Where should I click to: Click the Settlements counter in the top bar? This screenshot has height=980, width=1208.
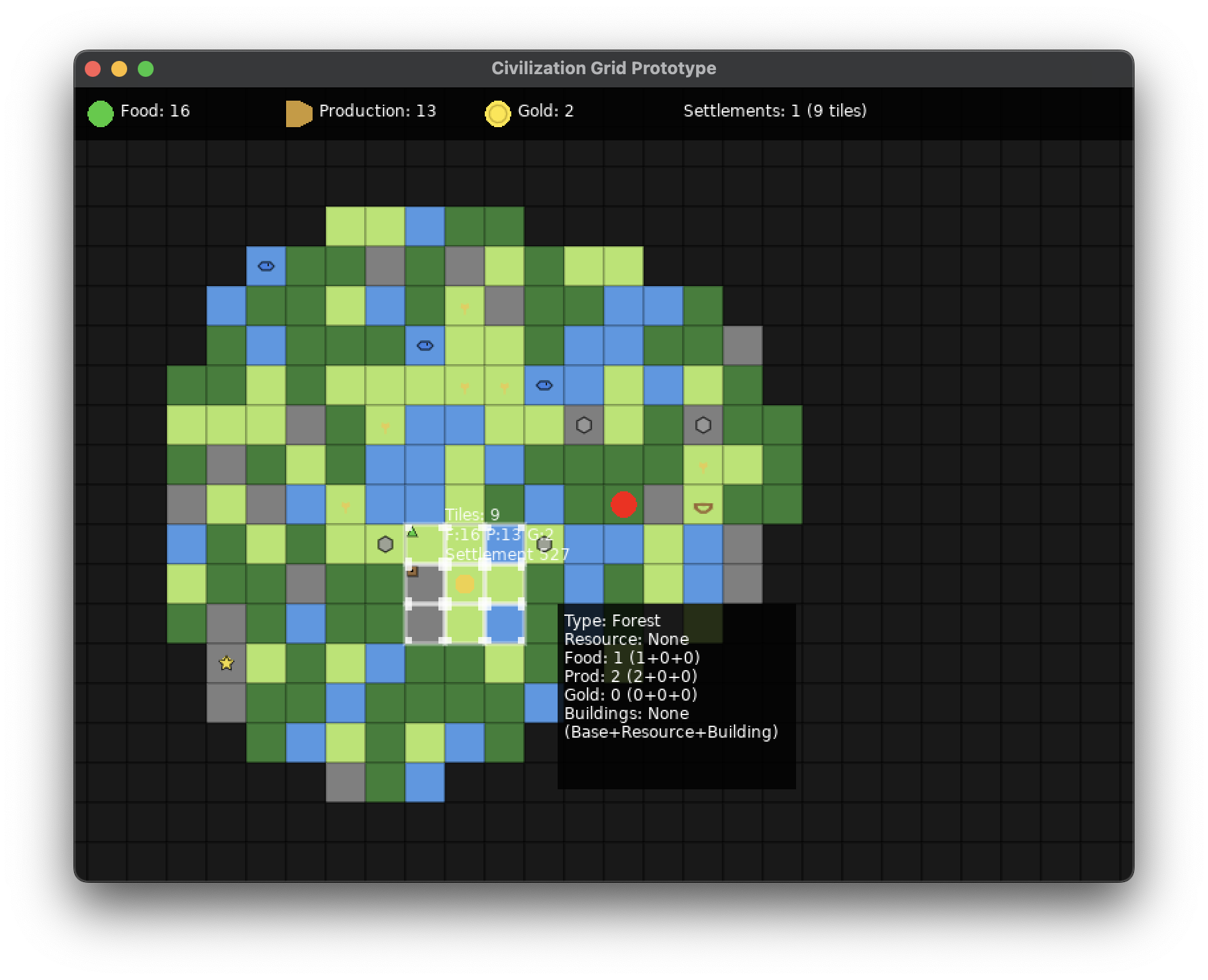pos(774,111)
